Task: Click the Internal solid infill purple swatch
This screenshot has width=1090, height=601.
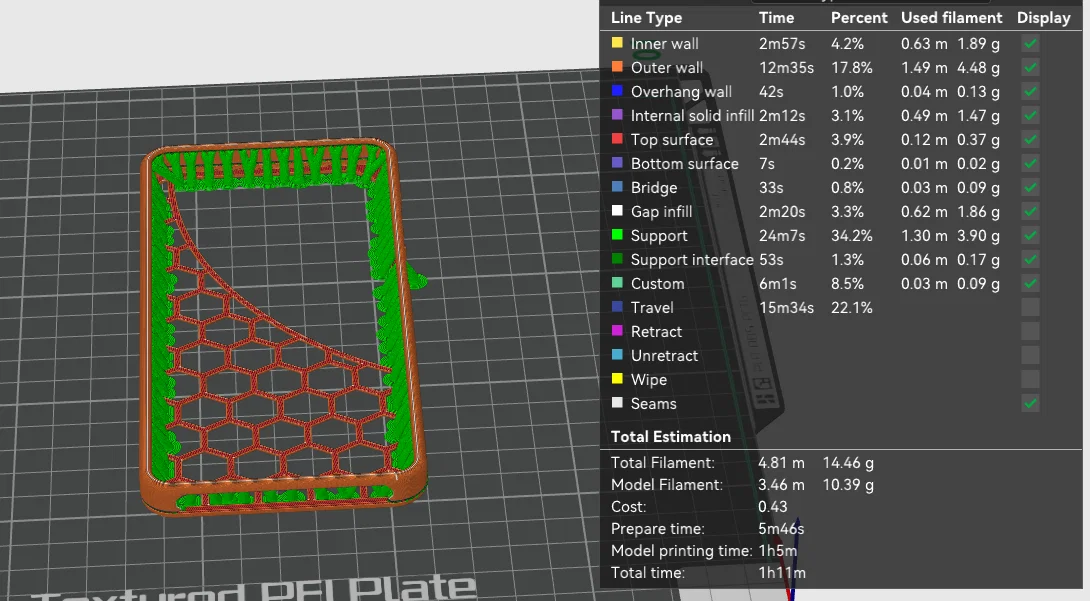Action: (617, 115)
